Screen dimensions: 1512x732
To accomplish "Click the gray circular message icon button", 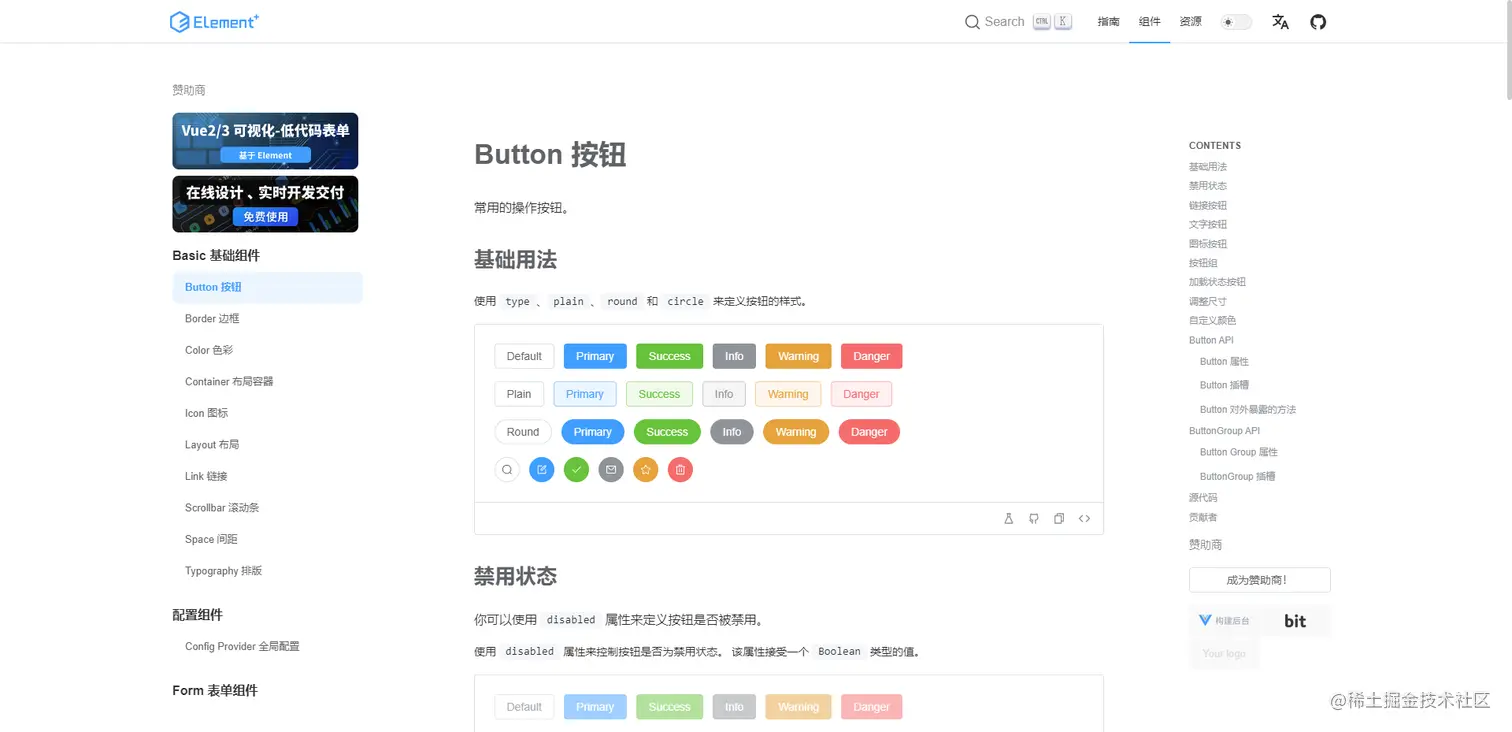I will (611, 469).
